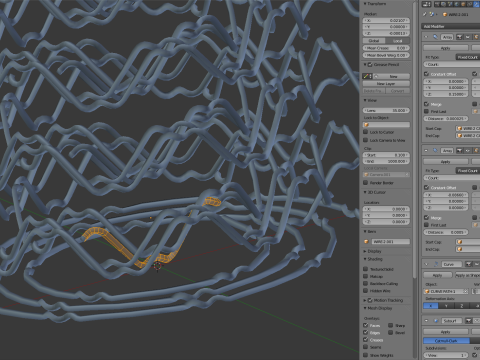Image resolution: width=480 pixels, height=360 pixels.
Task: Click New Layer in Grease Pencil
Action: 386,83
